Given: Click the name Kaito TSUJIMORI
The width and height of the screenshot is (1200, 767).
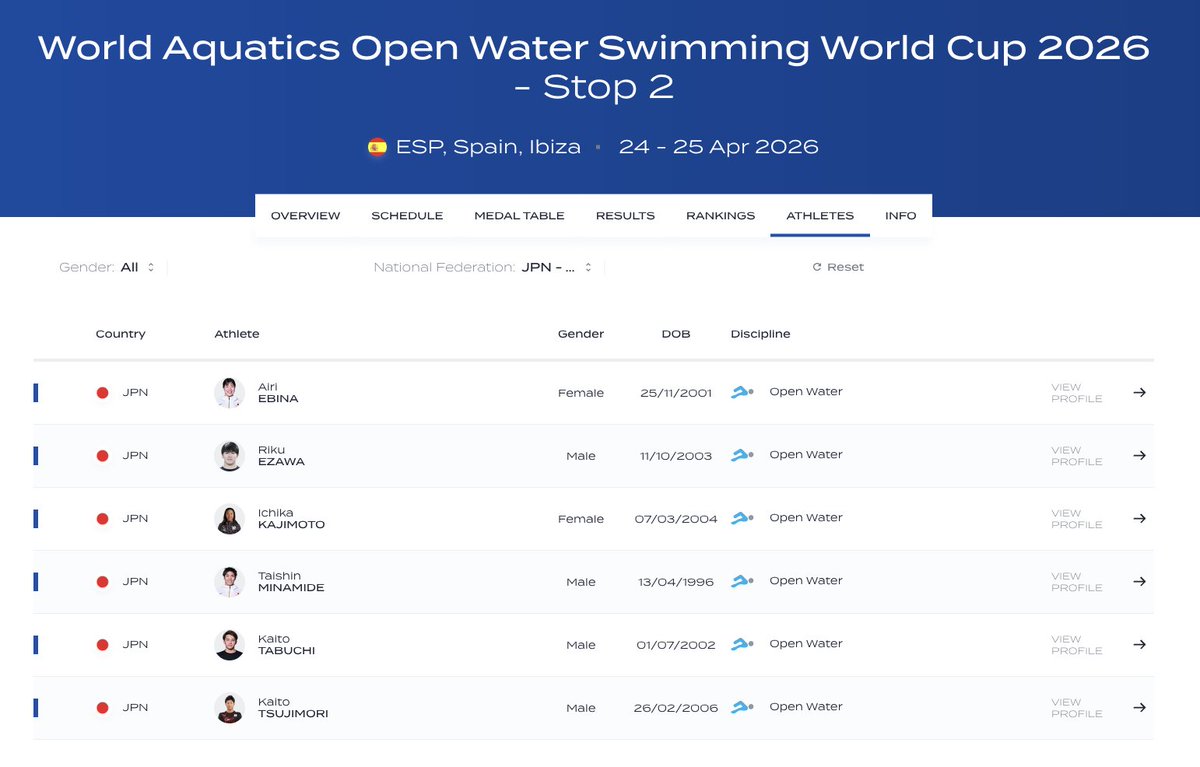Looking at the screenshot, I should coord(293,708).
